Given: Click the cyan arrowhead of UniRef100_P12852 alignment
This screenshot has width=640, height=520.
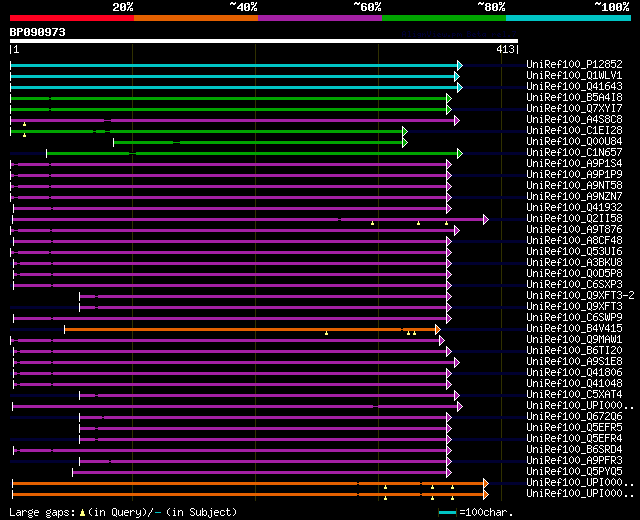Looking at the screenshot, I should [460, 65].
